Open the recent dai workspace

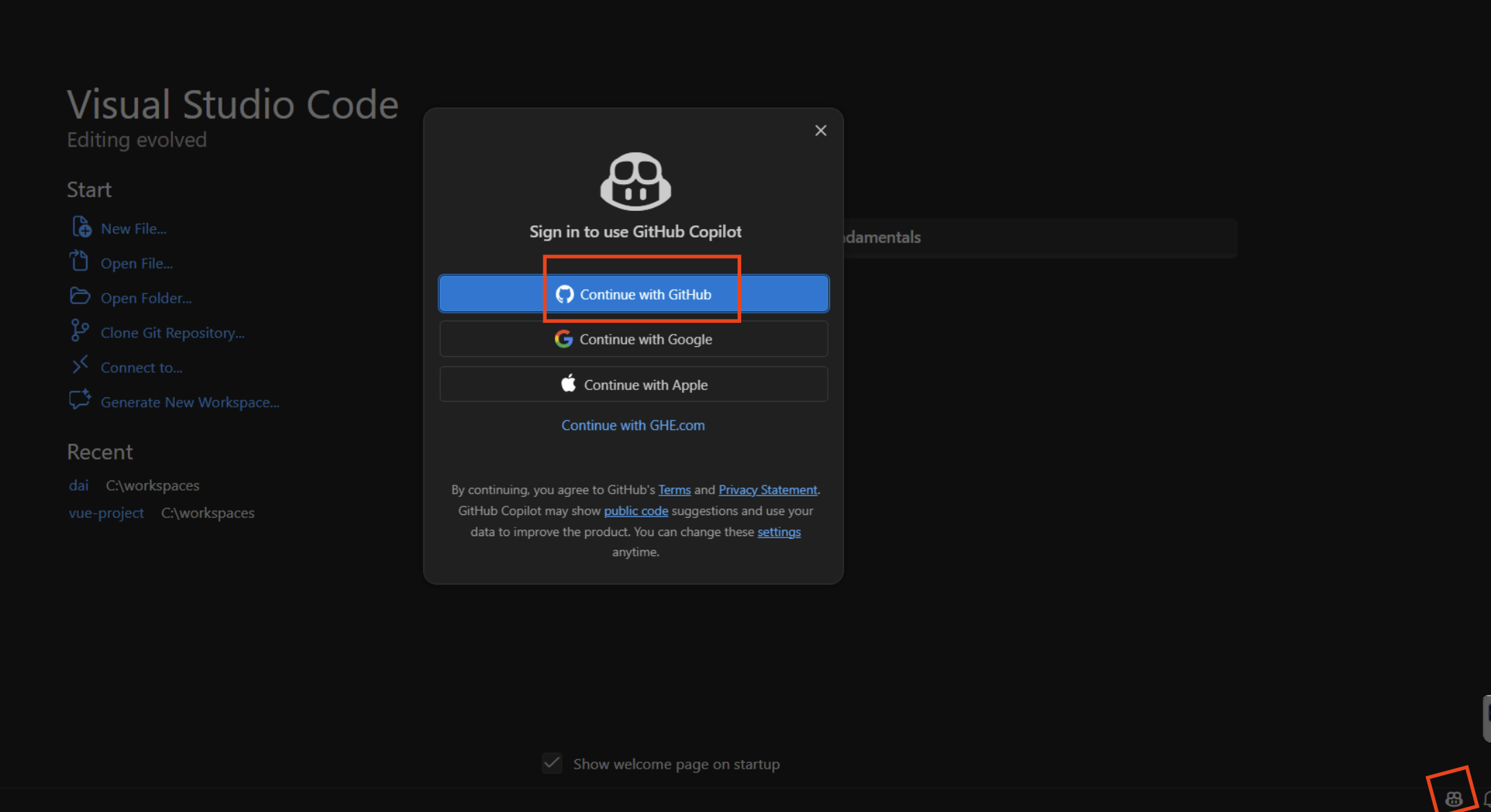(x=79, y=485)
